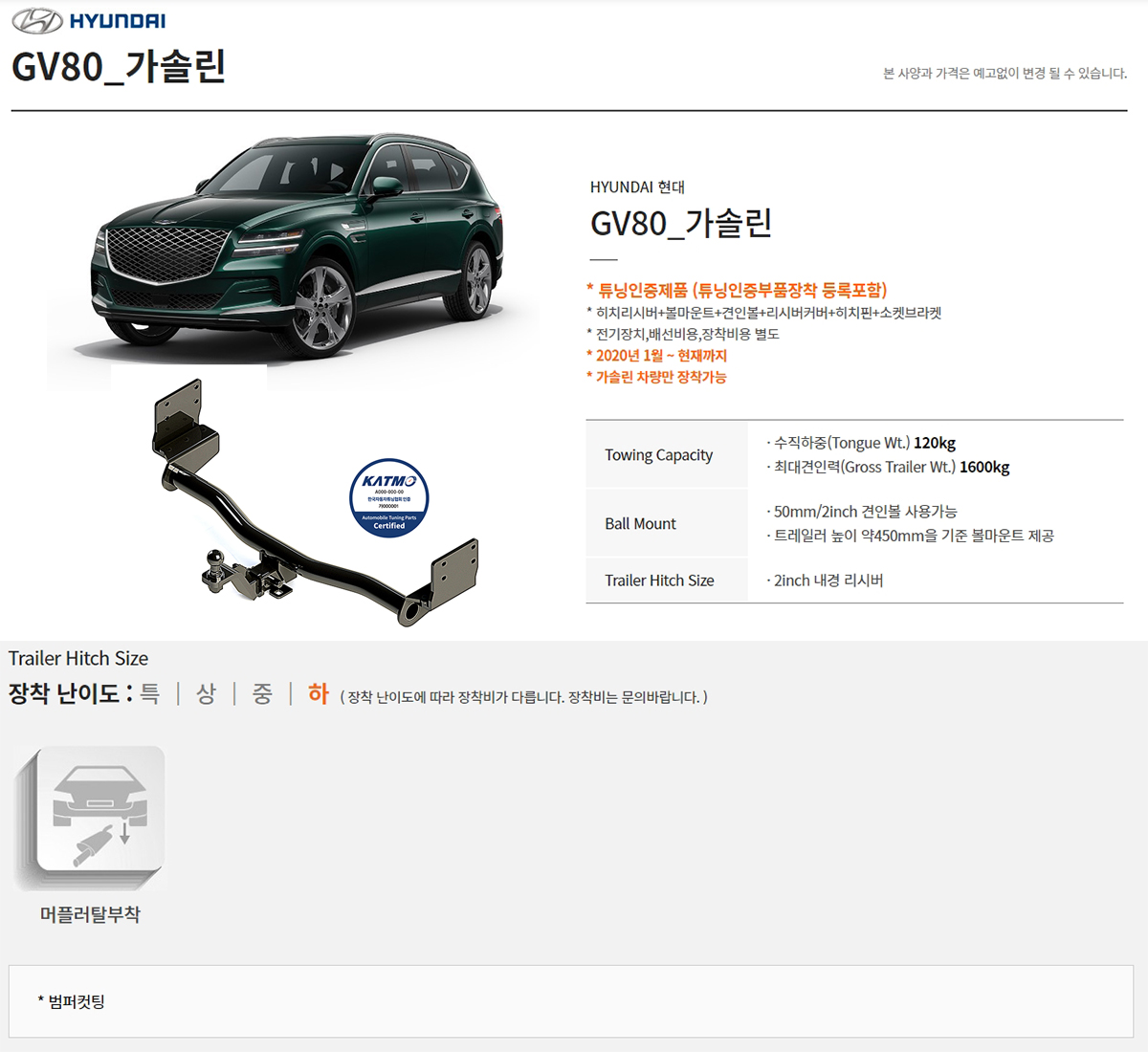Select difficulty level 중
The image size is (1148, 1052).
tap(262, 693)
